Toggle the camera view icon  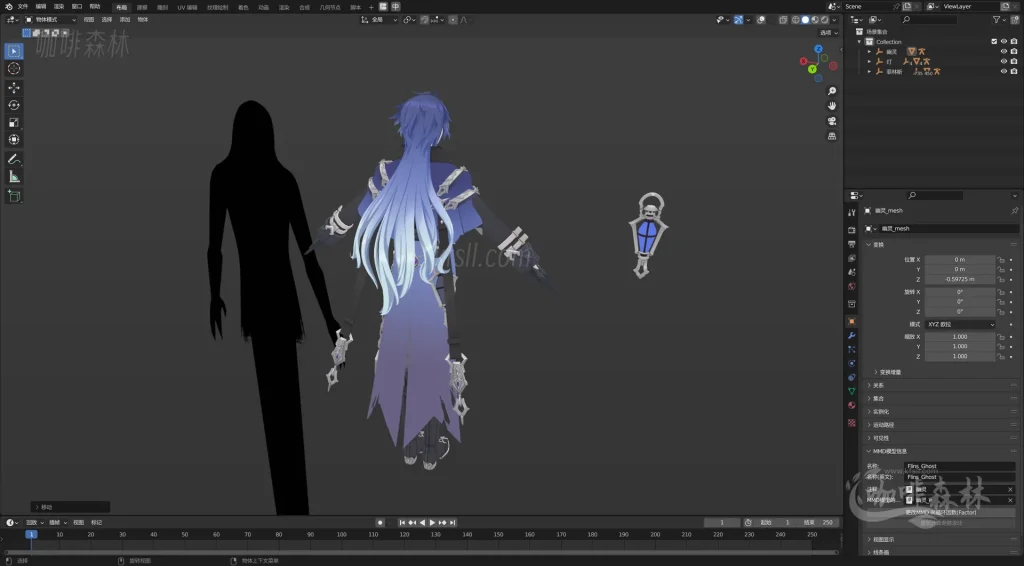point(832,121)
